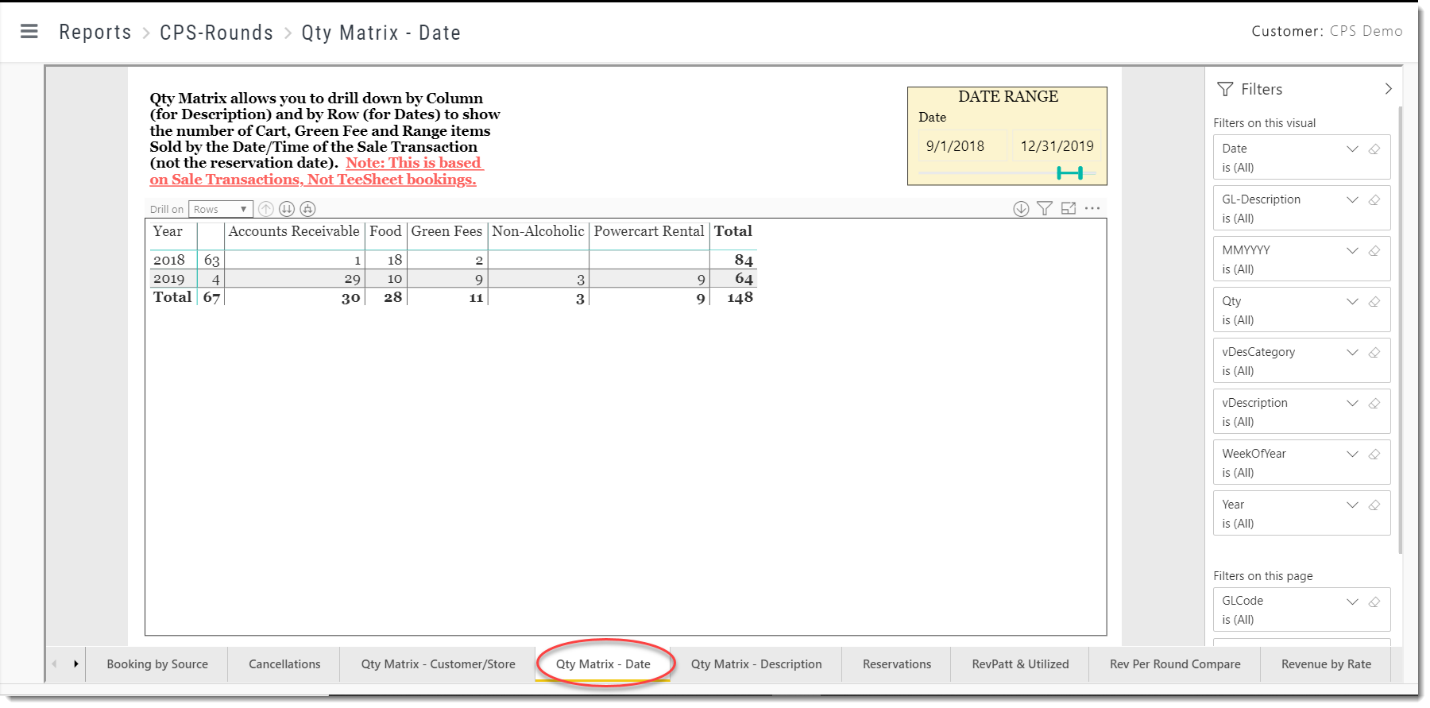1430x708 pixels.
Task: Open More options for the matrix visual
Action: coord(1092,207)
